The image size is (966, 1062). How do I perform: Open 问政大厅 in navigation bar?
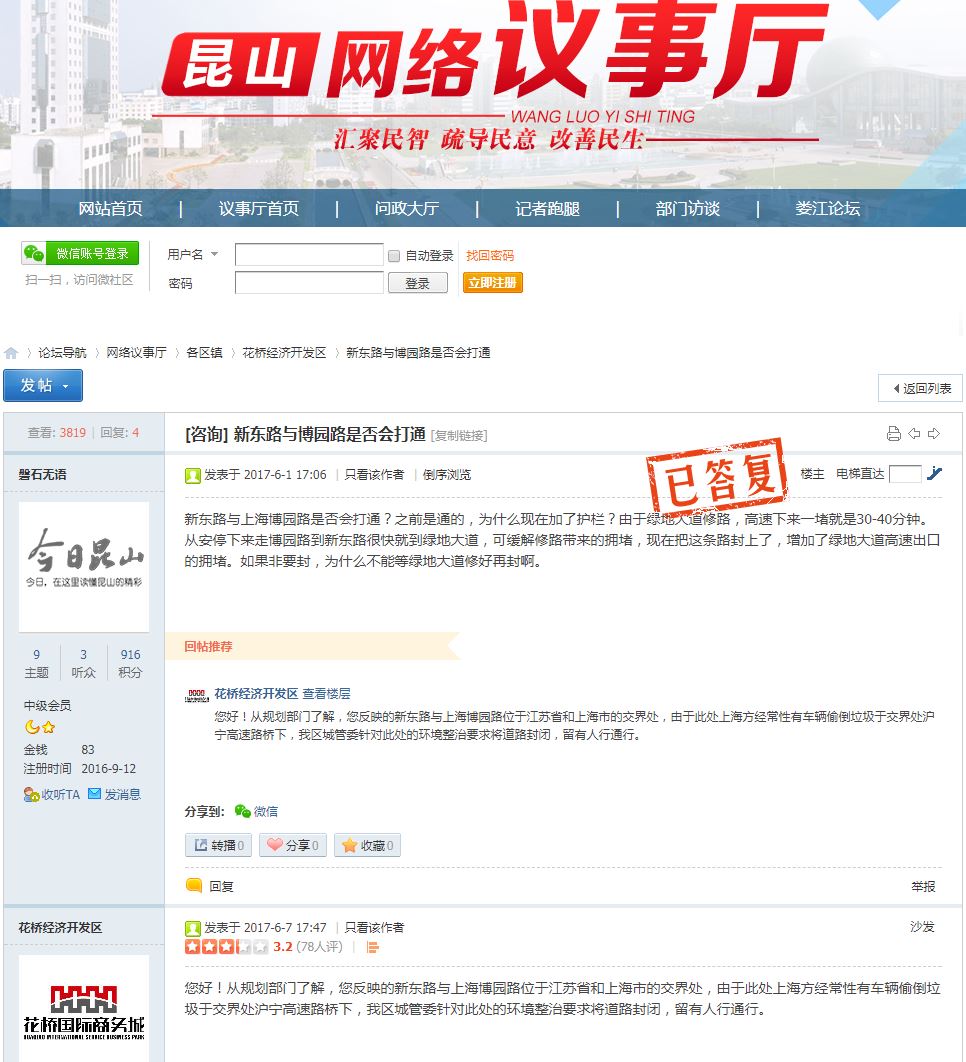pyautogui.click(x=407, y=209)
